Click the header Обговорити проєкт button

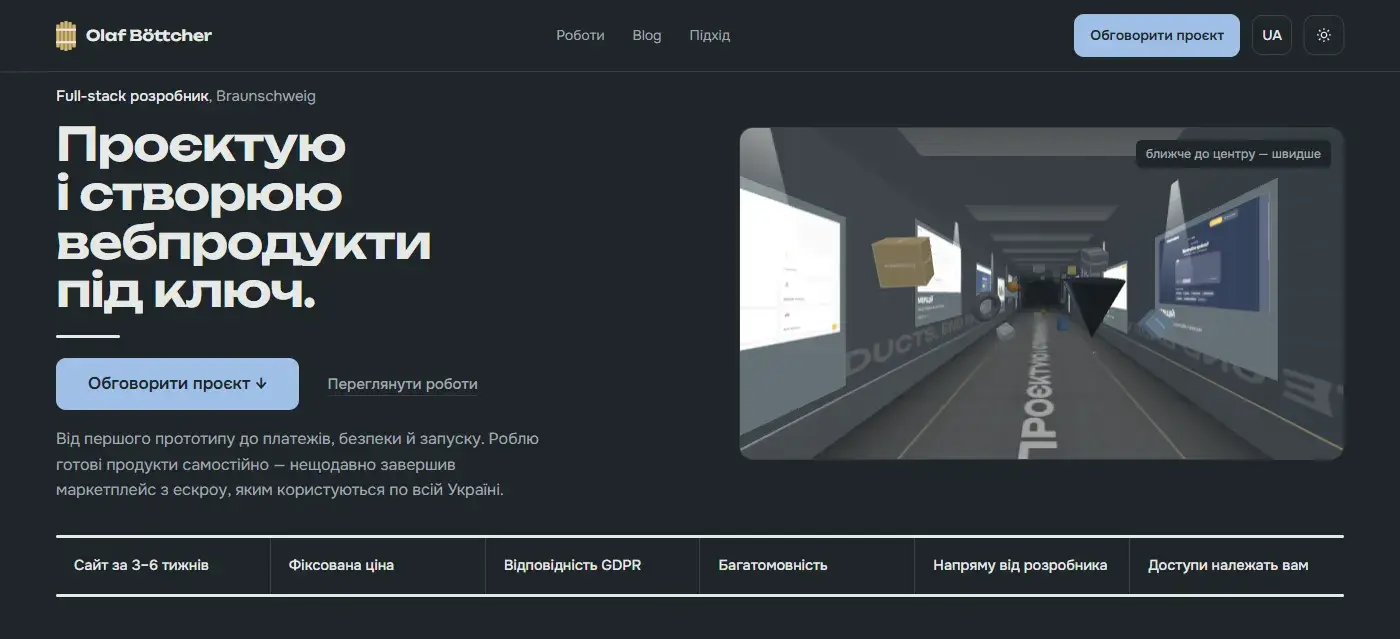click(x=1157, y=35)
